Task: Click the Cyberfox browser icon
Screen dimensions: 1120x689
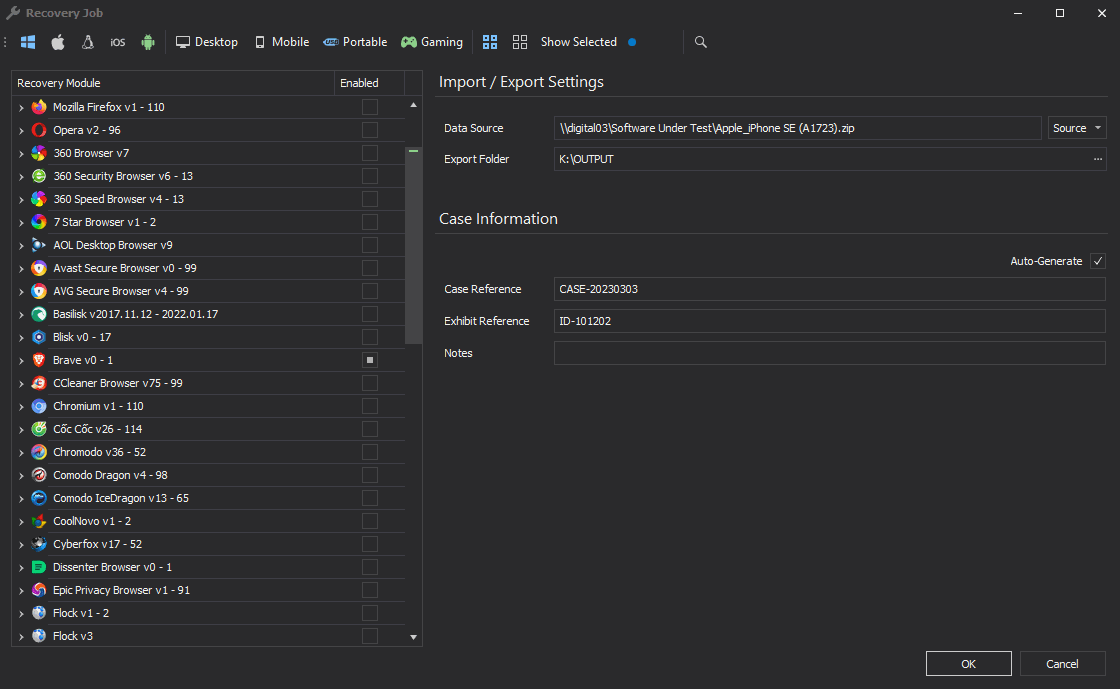Action: [x=39, y=544]
